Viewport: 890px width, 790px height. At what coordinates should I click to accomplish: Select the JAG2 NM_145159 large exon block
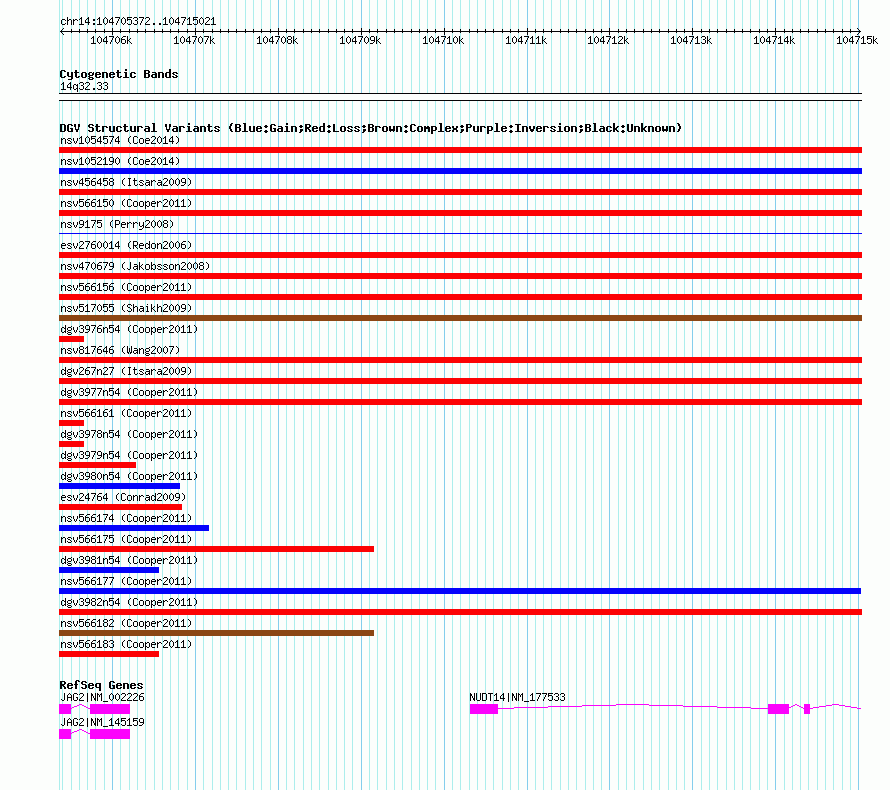click(x=110, y=734)
